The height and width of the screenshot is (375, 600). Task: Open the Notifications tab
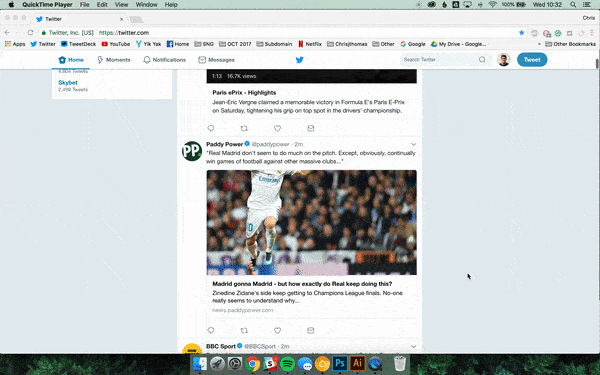(x=165, y=60)
